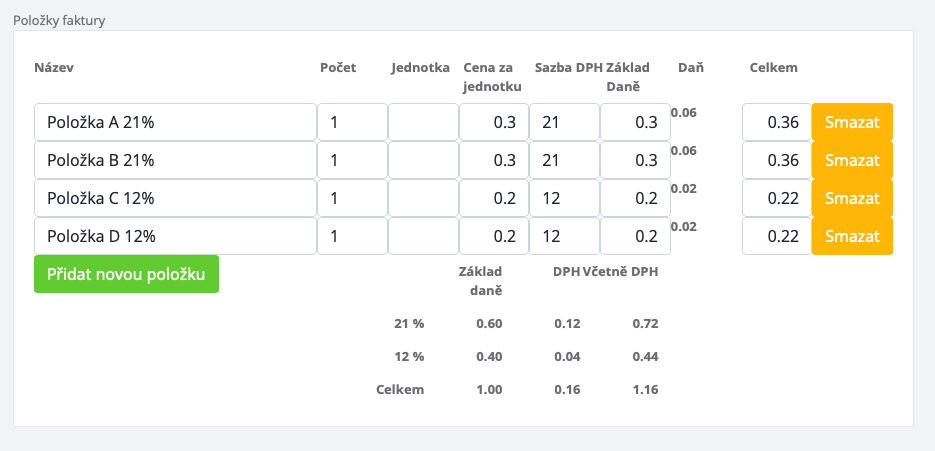Click the name field containing Položka A 21%

[x=175, y=122]
